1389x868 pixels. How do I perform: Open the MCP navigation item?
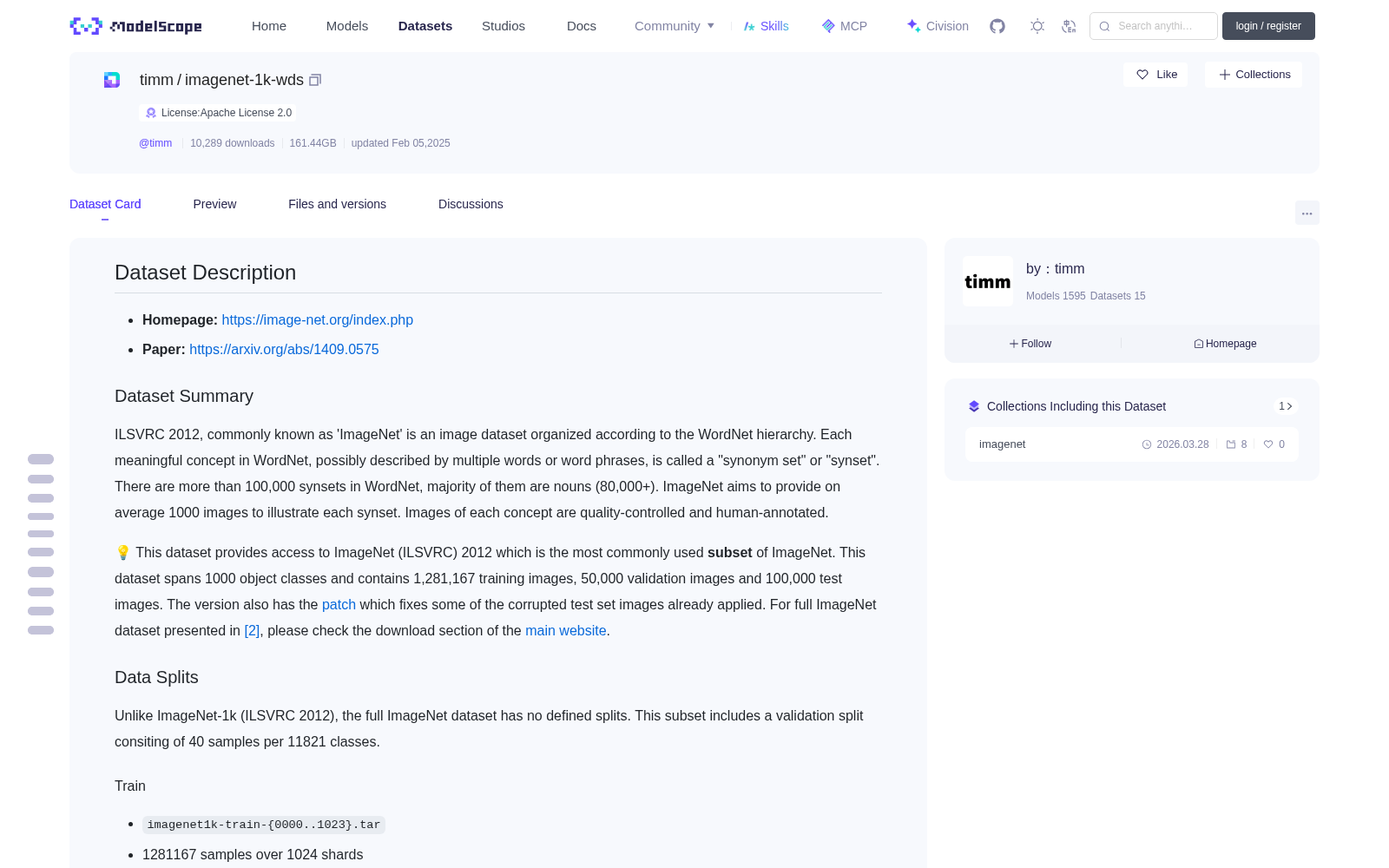845,26
